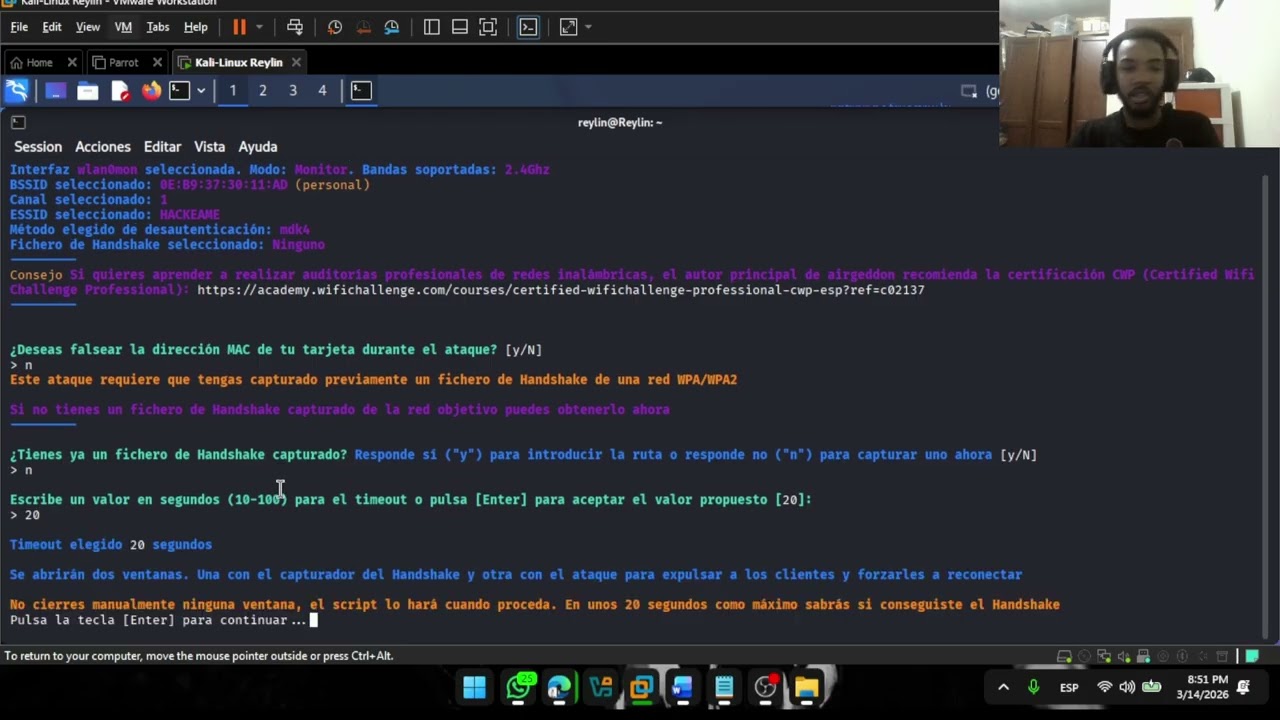Open the terminal Acciones menu
Image resolution: width=1280 pixels, height=720 pixels.
pyautogui.click(x=103, y=147)
